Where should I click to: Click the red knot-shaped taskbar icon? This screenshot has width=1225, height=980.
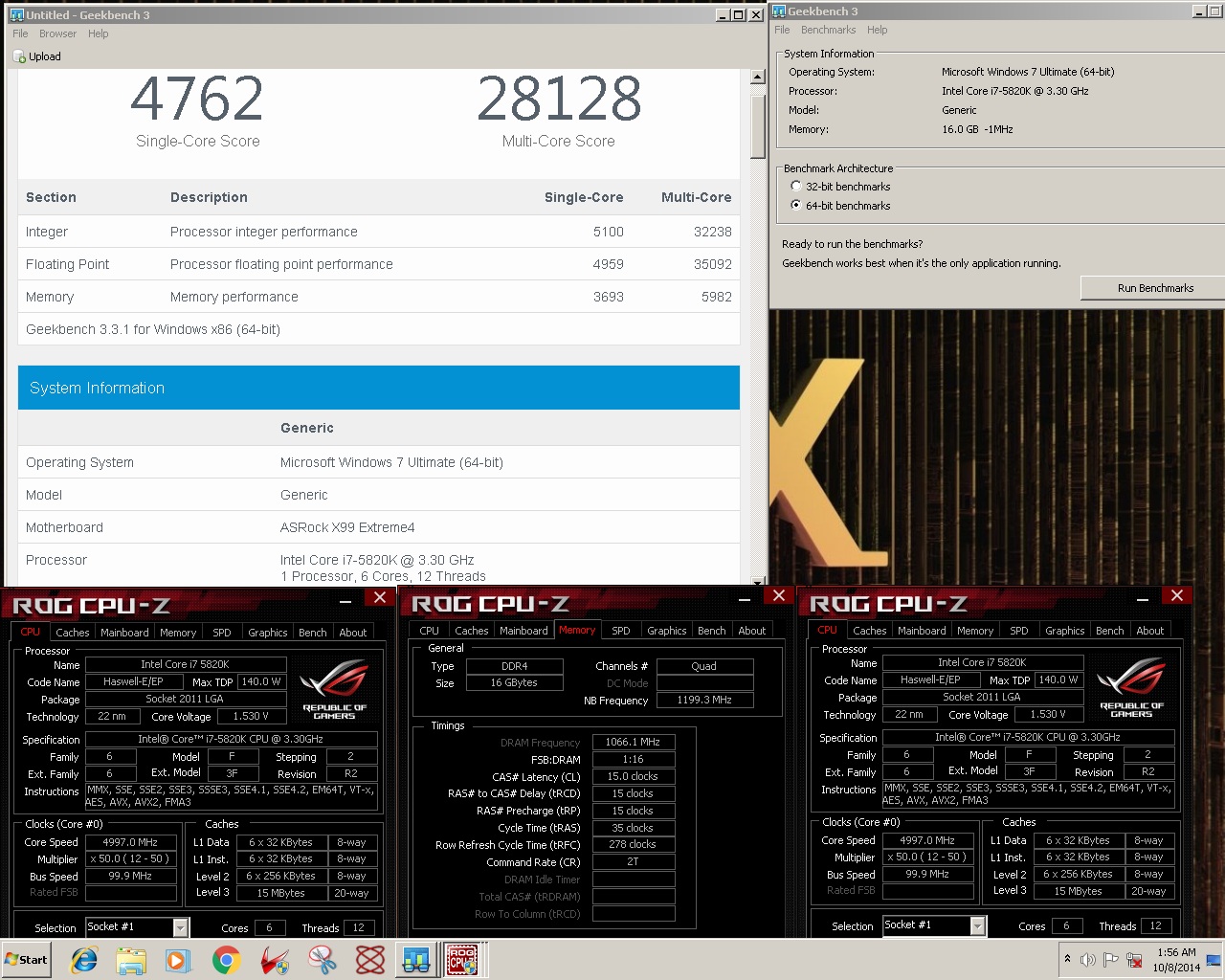[370, 959]
